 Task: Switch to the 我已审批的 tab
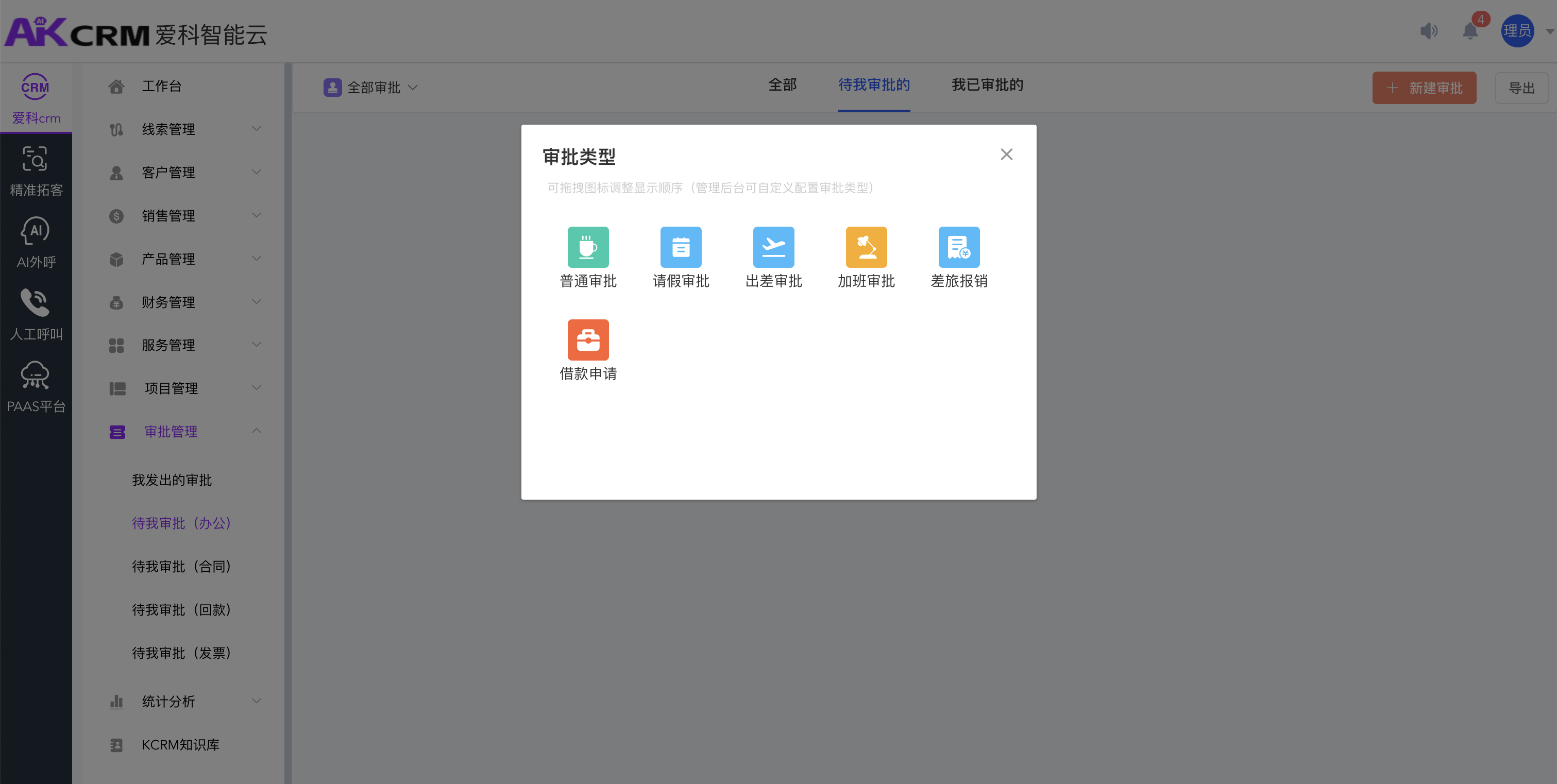[987, 85]
